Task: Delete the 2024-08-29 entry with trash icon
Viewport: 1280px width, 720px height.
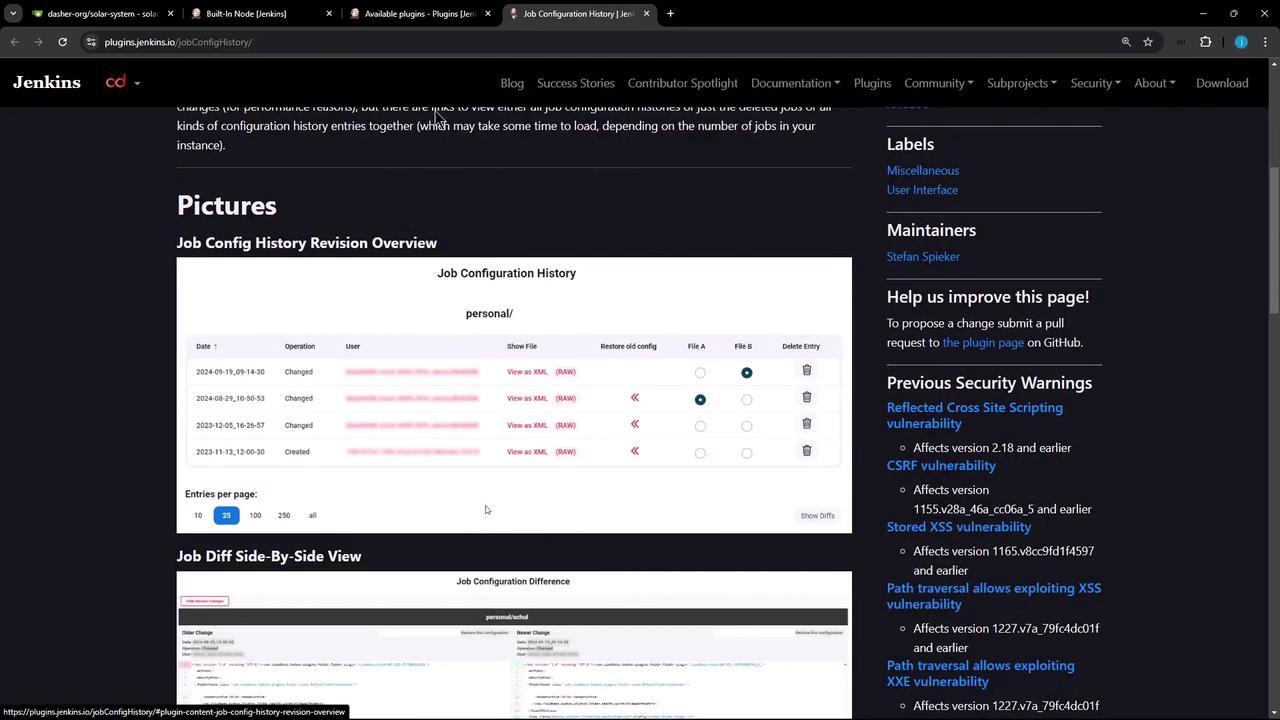Action: click(807, 397)
